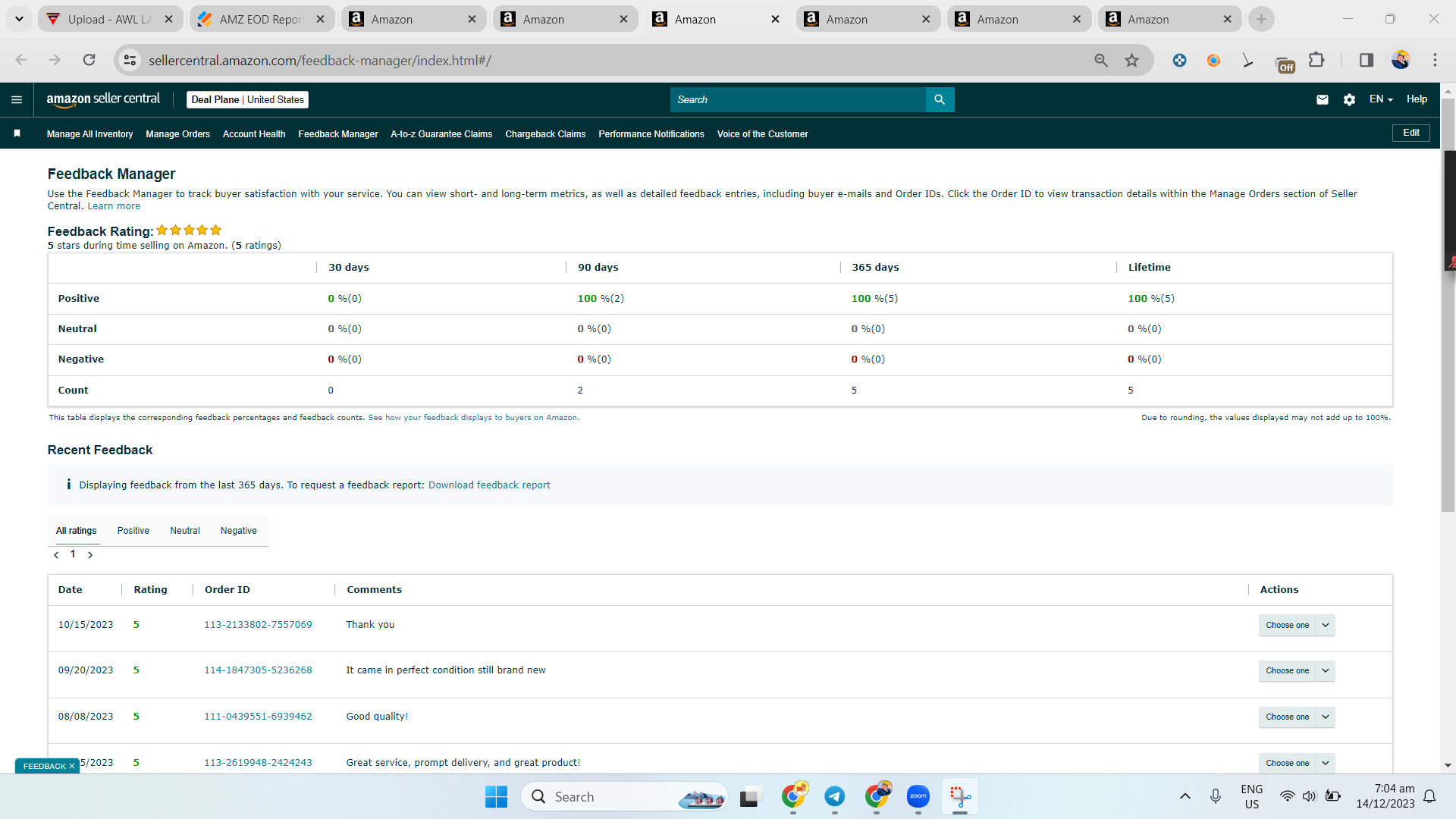This screenshot has width=1456, height=819.
Task: Open Performance Notifications
Action: click(651, 134)
